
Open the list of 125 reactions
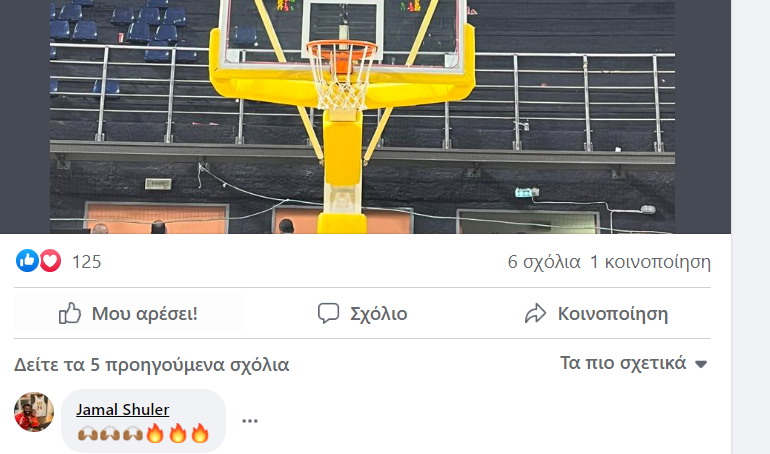(x=86, y=262)
